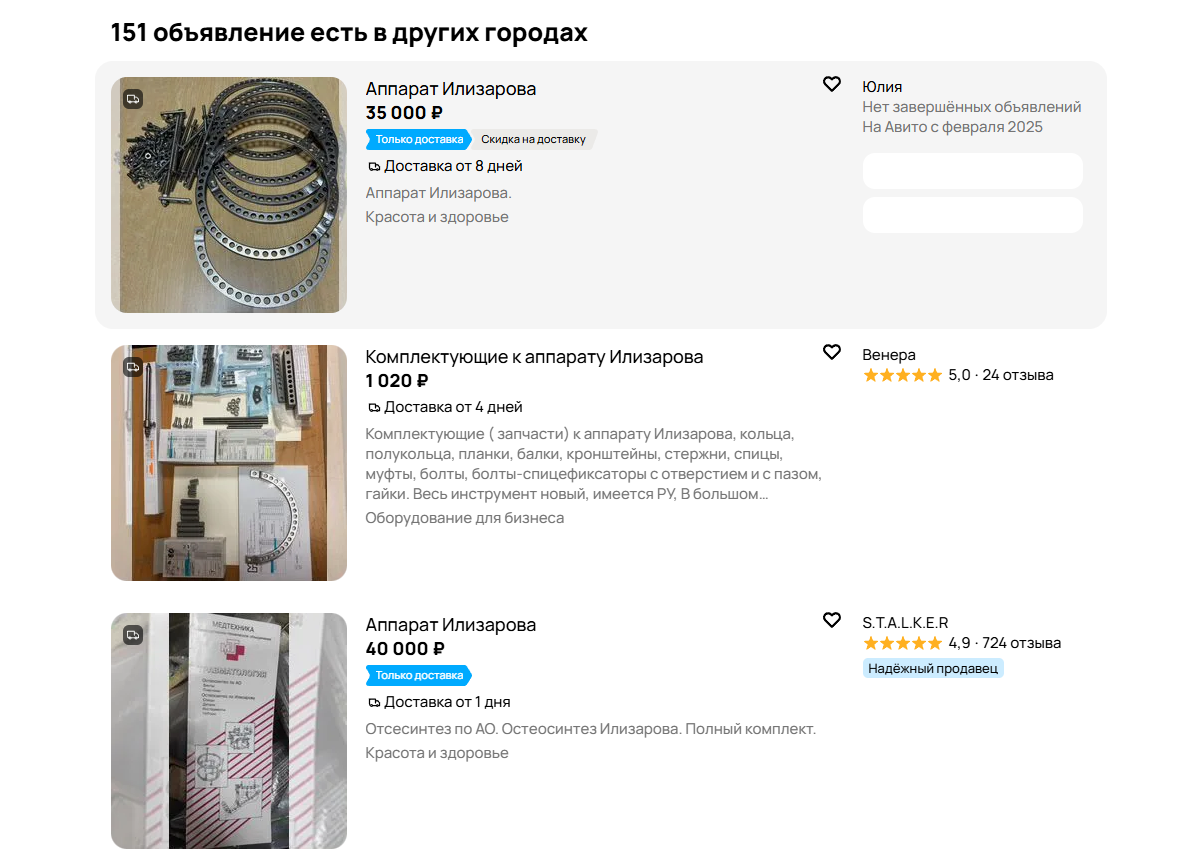Open seller profile Юлия
1190x862 pixels.
tap(882, 87)
